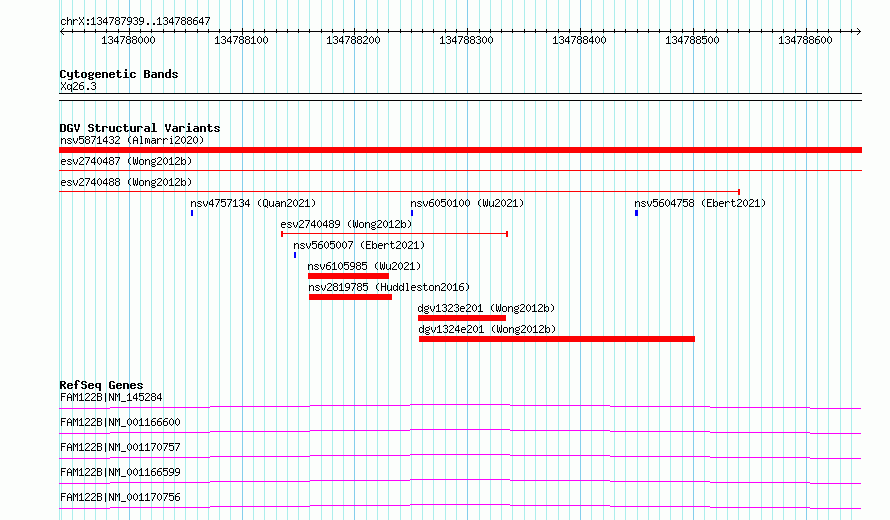Click the nsv6105985 (Wu2021) label
Image resolution: width=890 pixels, height=520 pixels.
(x=364, y=266)
